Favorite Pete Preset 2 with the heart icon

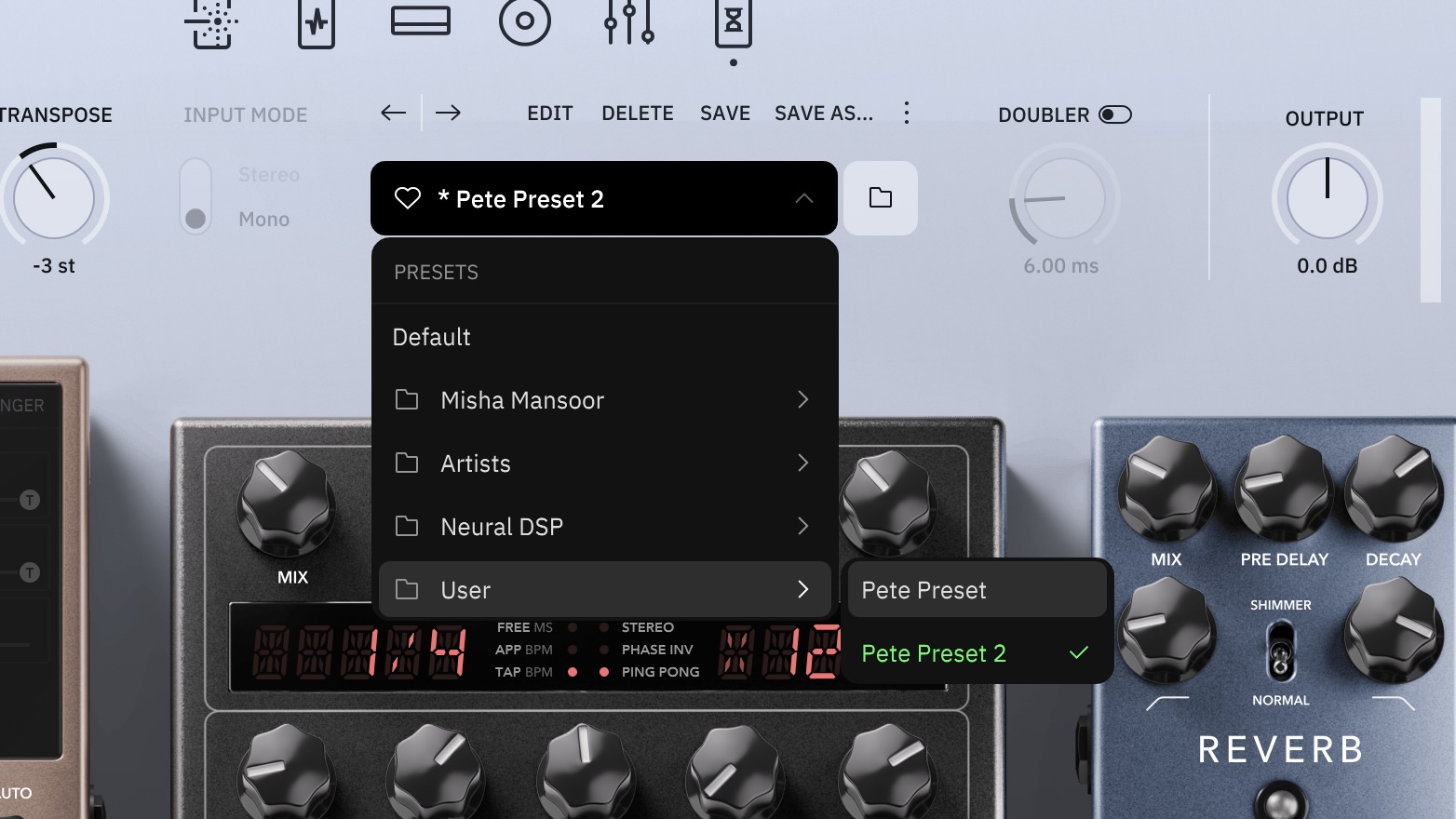point(408,198)
